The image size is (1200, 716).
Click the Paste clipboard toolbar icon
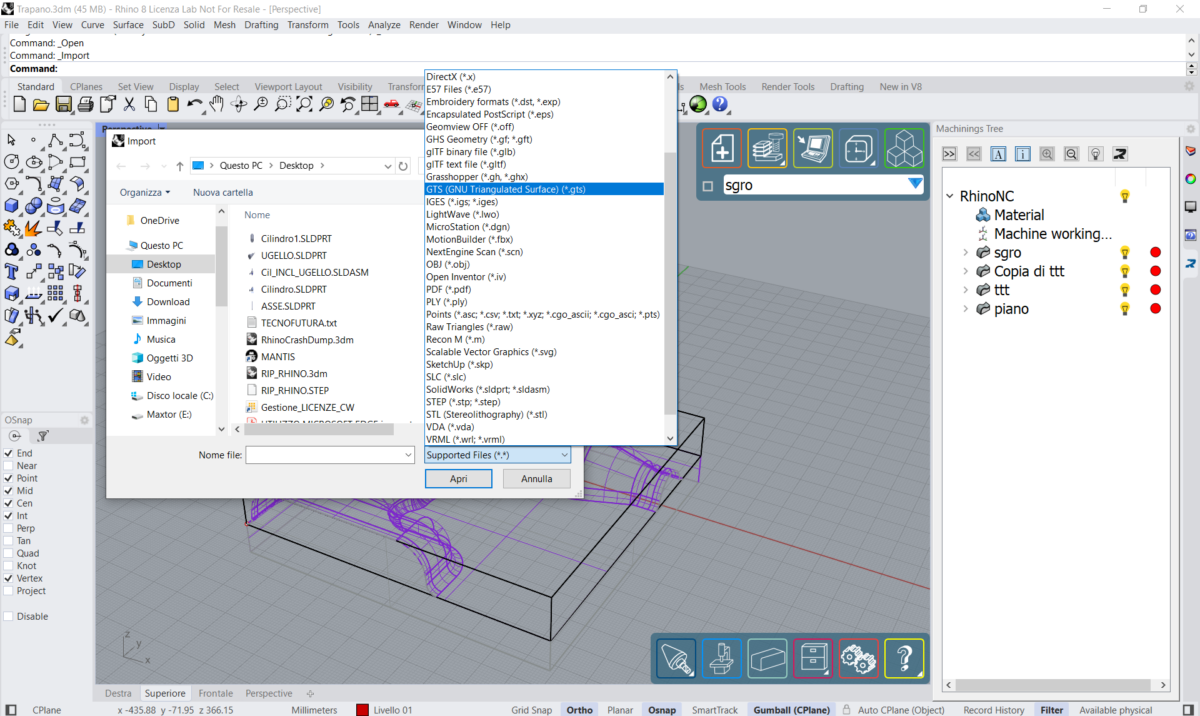(173, 104)
